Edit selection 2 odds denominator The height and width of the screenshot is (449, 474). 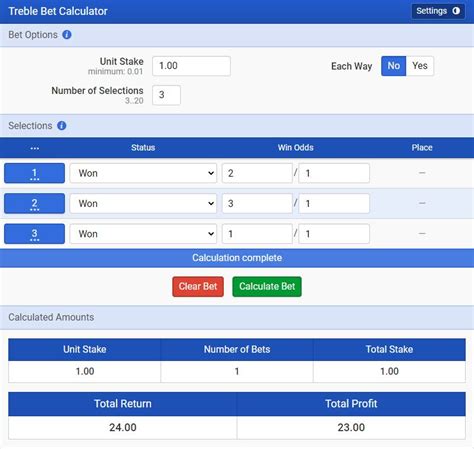(334, 203)
